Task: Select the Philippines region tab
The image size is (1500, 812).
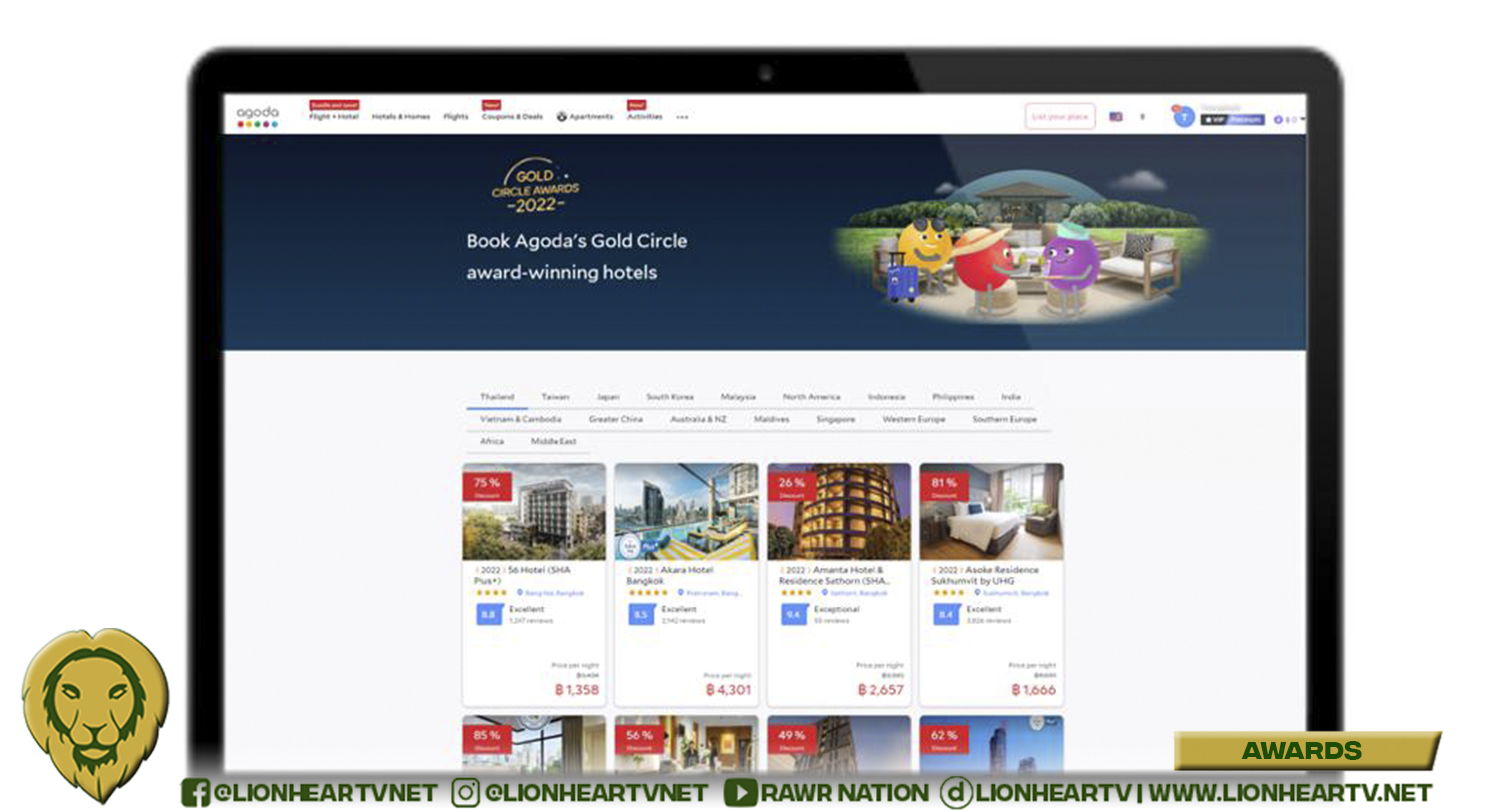Action: tap(952, 397)
